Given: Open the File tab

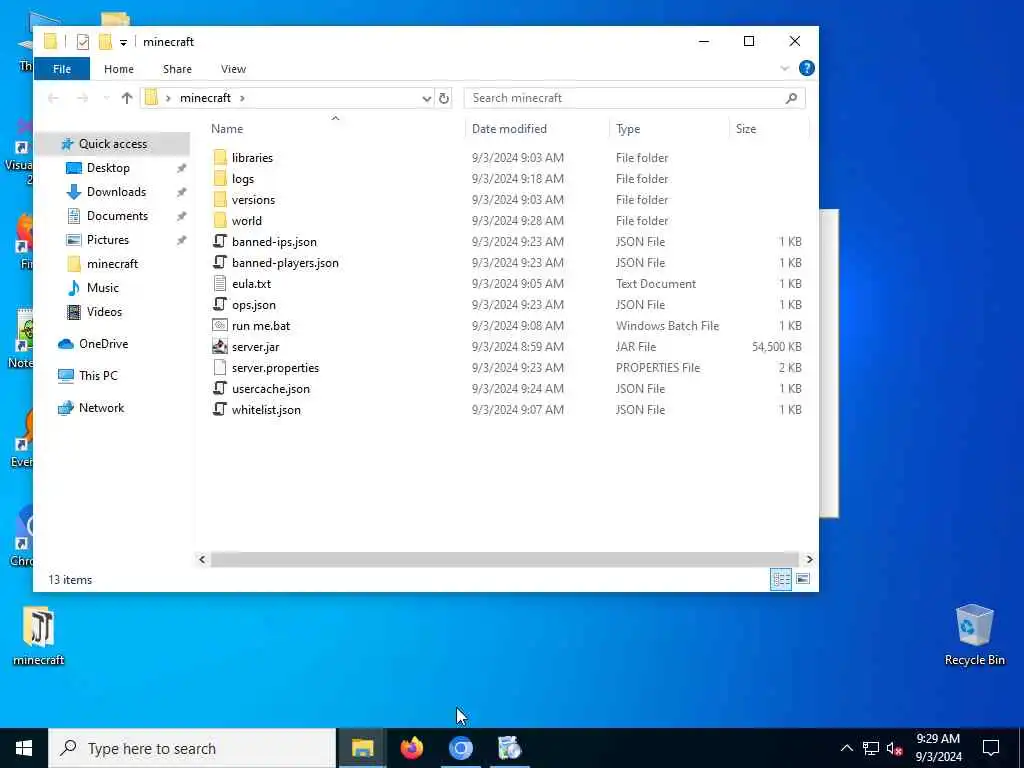Looking at the screenshot, I should click(x=62, y=69).
